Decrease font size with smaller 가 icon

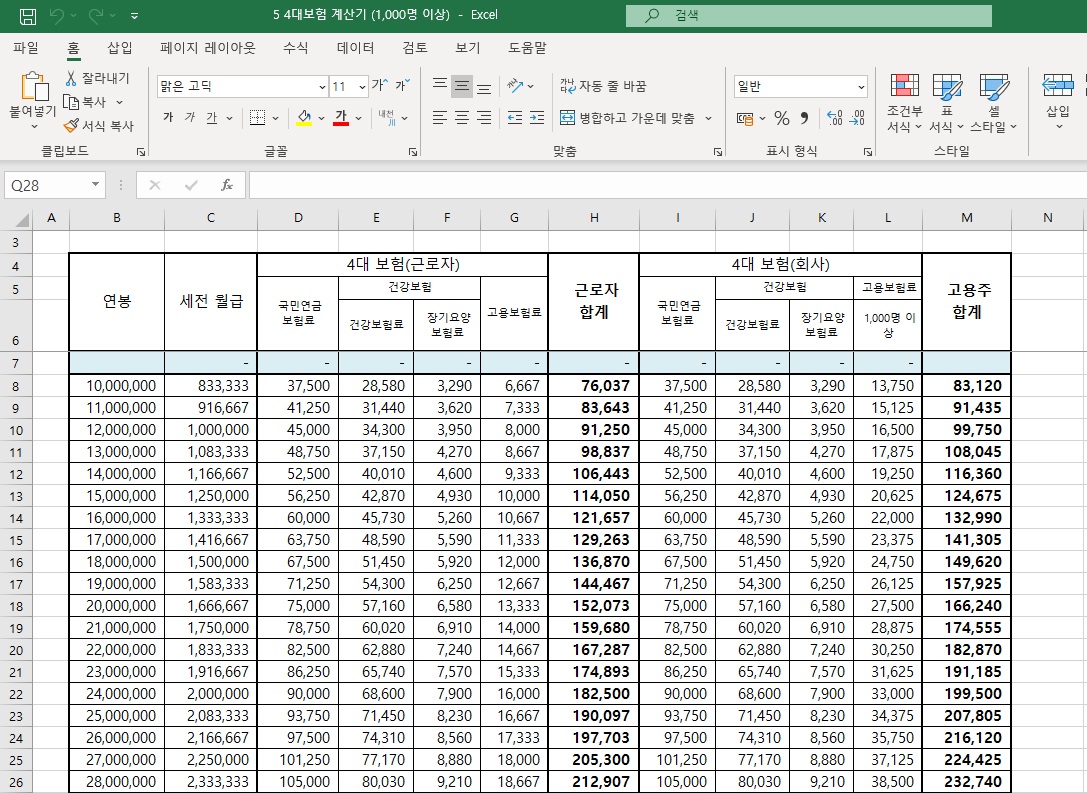coord(403,85)
